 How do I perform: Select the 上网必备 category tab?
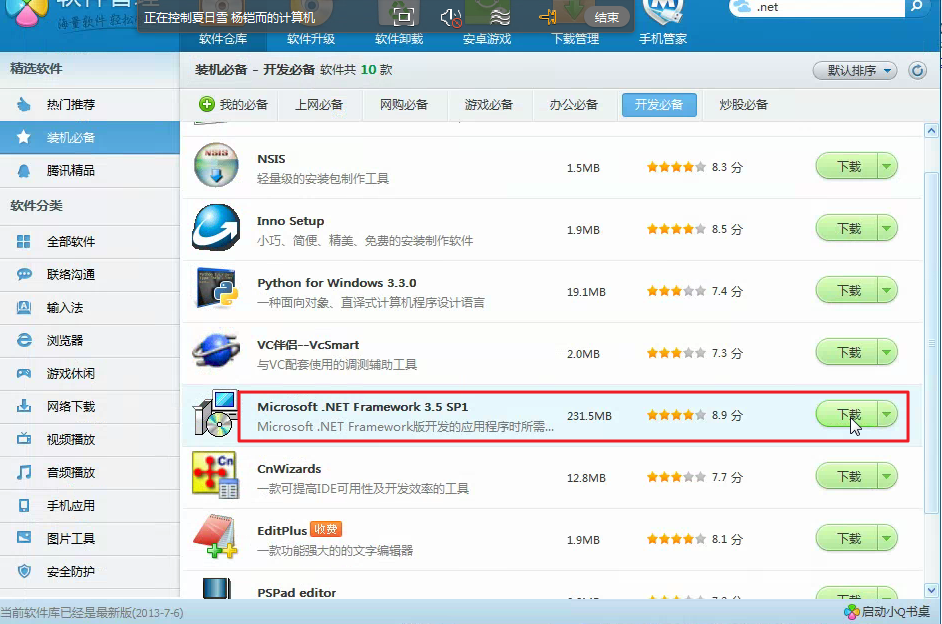pos(319,105)
